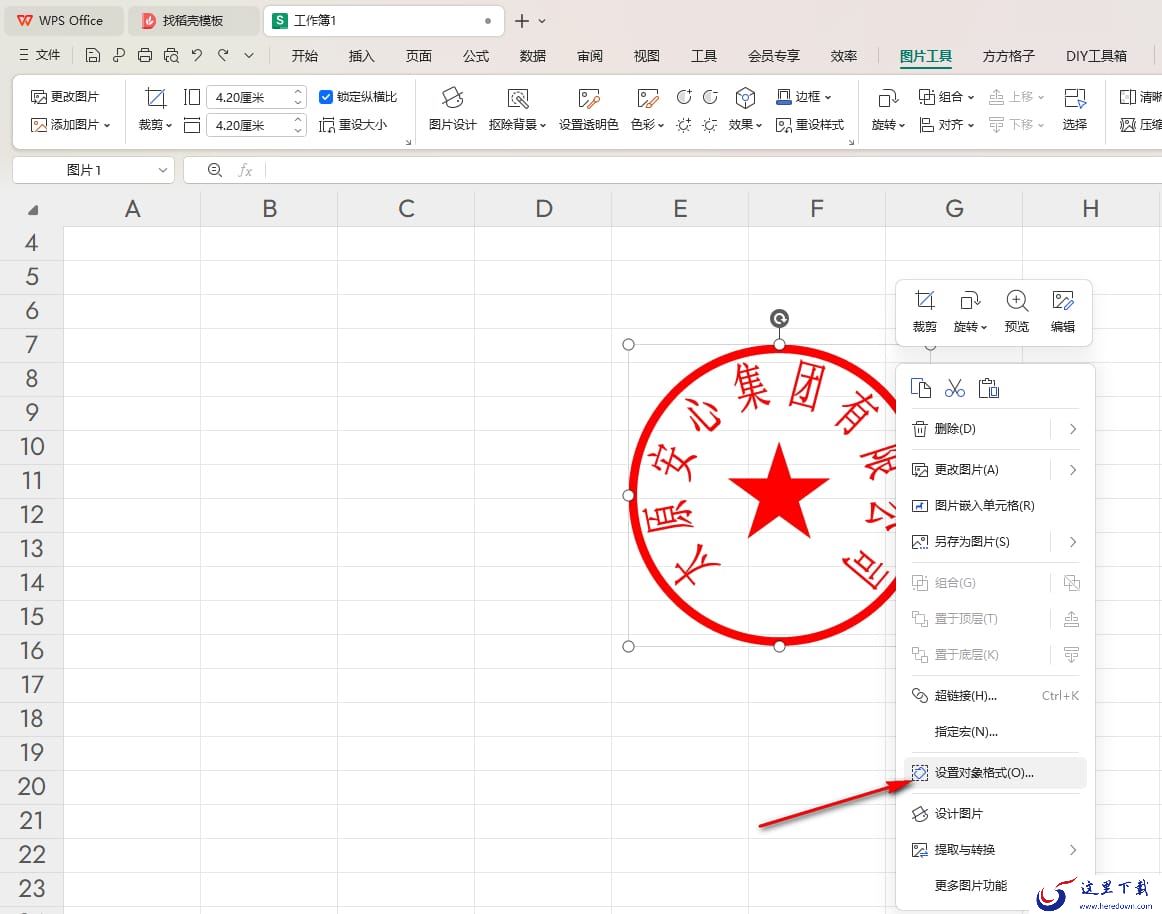Screen dimensions: 1162x914
Task: Open the 另存为图片(S) submenu arrow
Action: 1072,542
